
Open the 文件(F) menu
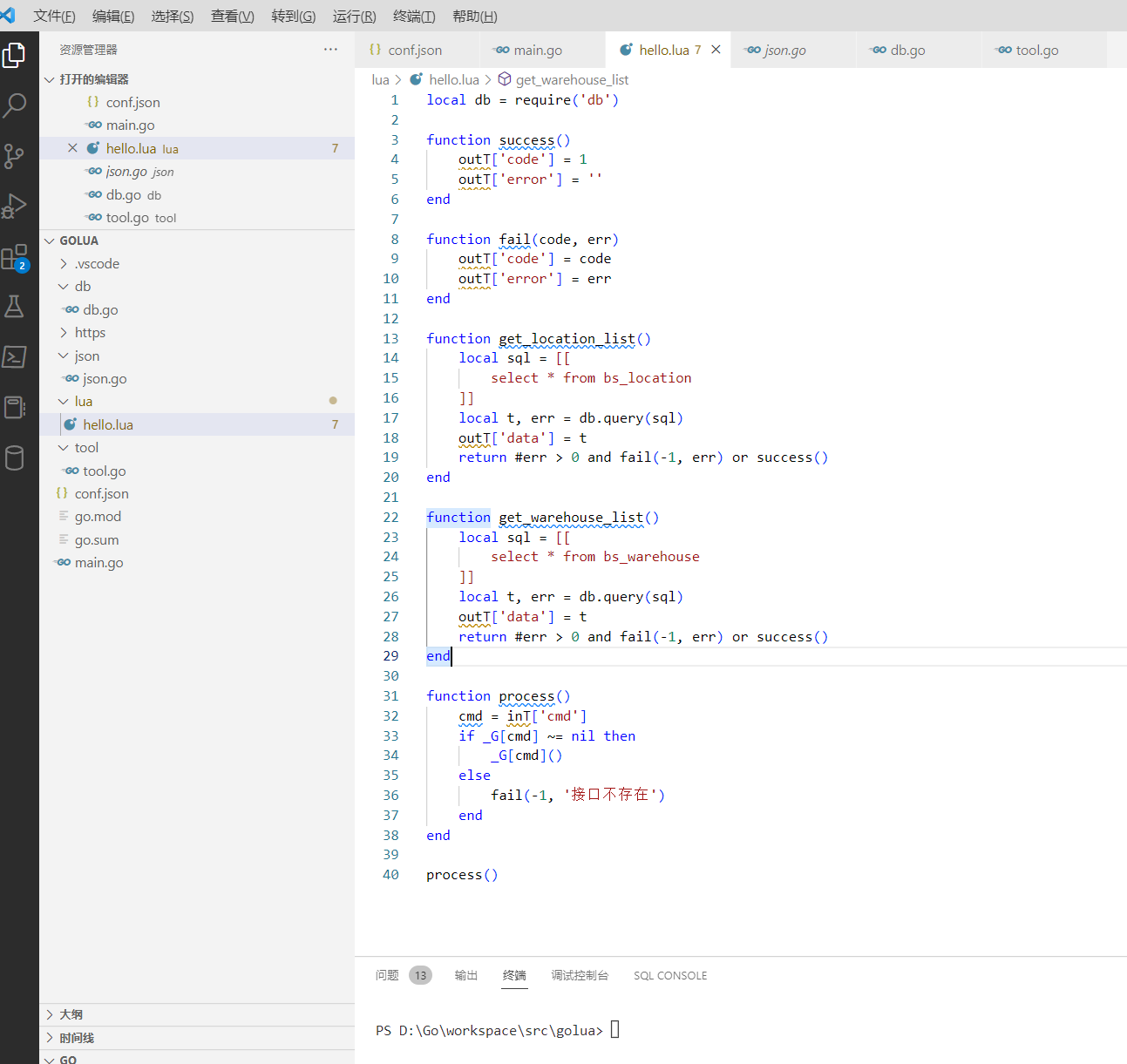coord(54,16)
